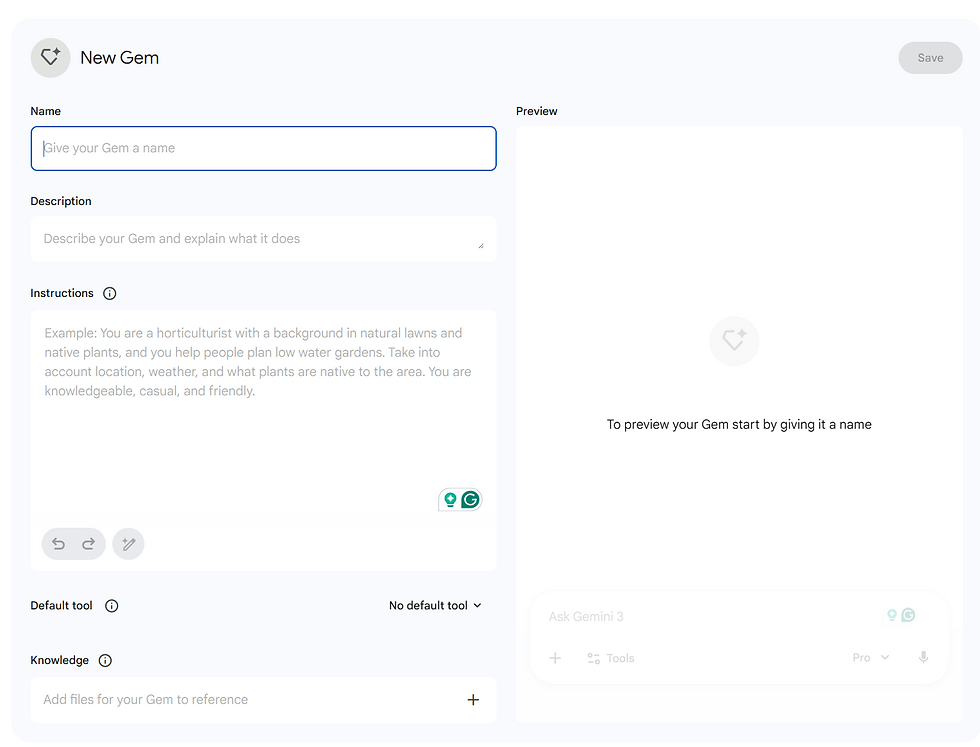Click the Name input field
This screenshot has width=980, height=747.
coord(263,148)
